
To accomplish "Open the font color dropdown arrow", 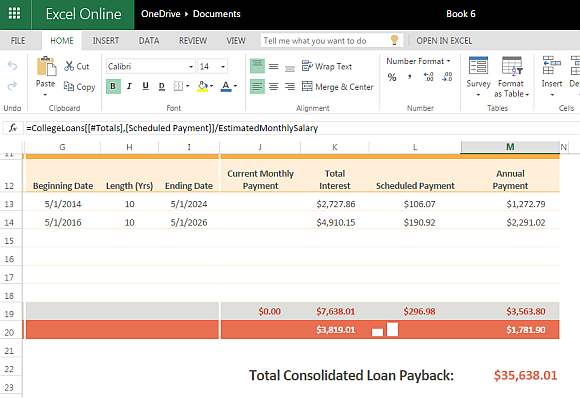I will tap(235, 87).
